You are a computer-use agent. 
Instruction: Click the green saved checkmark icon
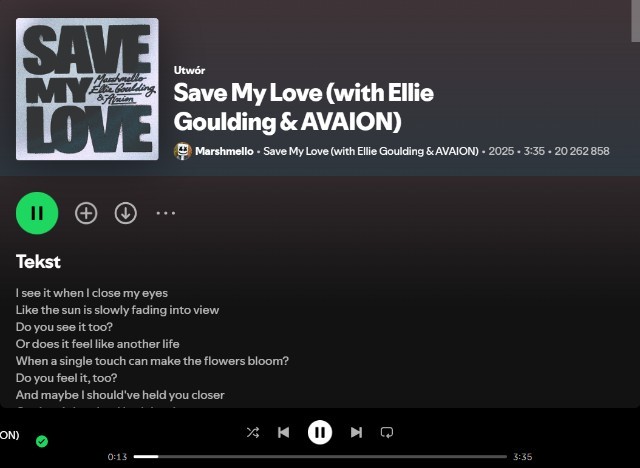42,441
